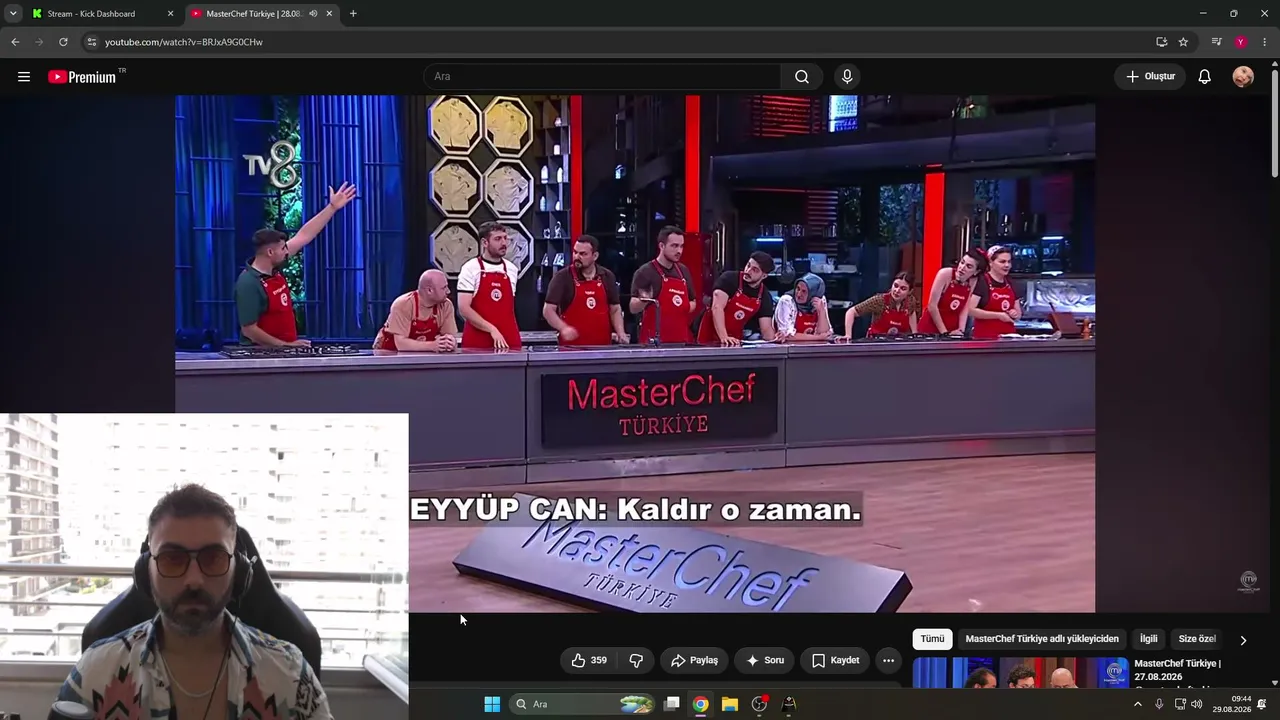Expand the tab search dropdown arrow
This screenshot has height=720, width=1280.
[x=13, y=14]
